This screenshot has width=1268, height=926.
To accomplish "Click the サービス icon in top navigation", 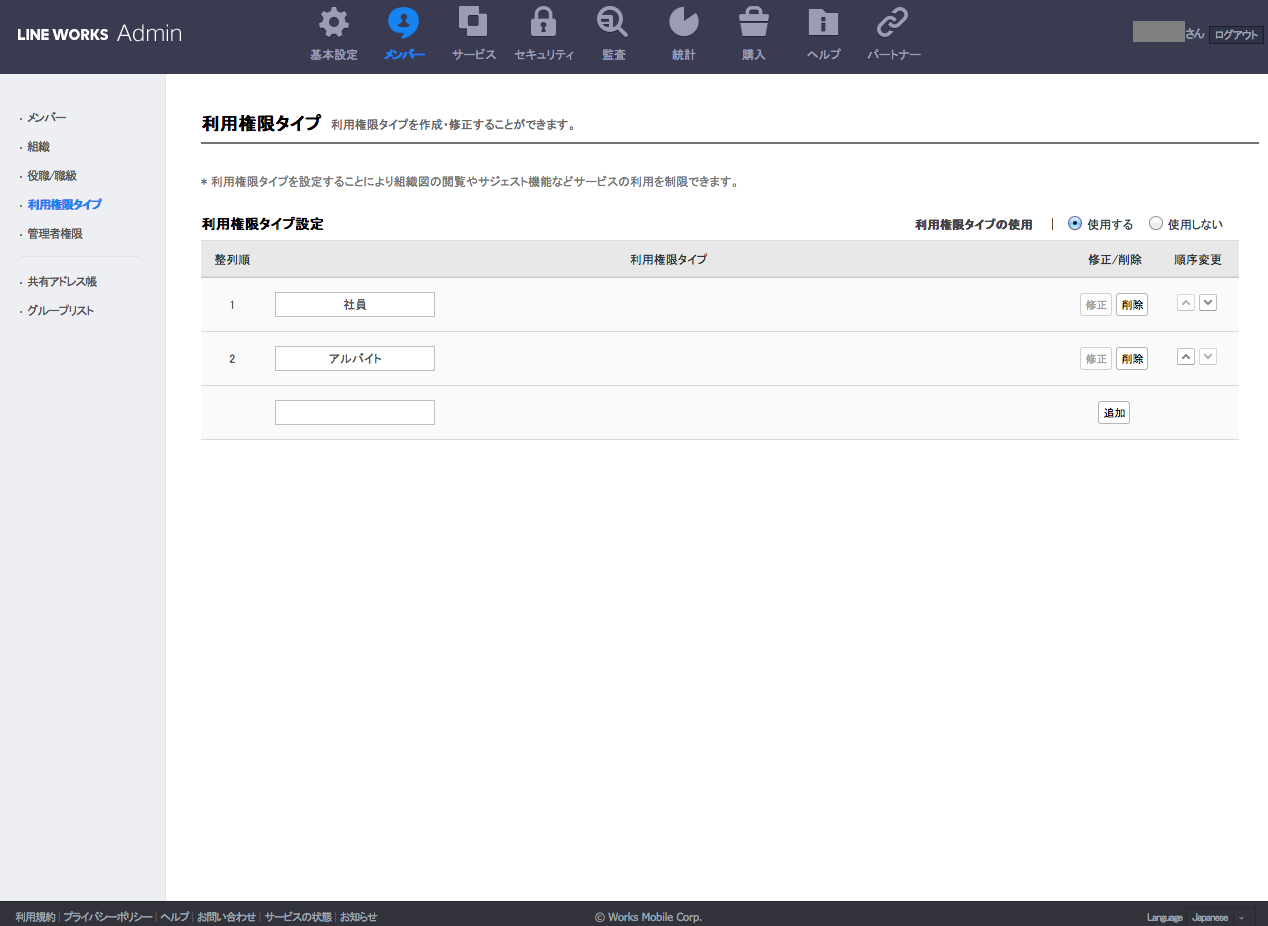I will point(473,23).
